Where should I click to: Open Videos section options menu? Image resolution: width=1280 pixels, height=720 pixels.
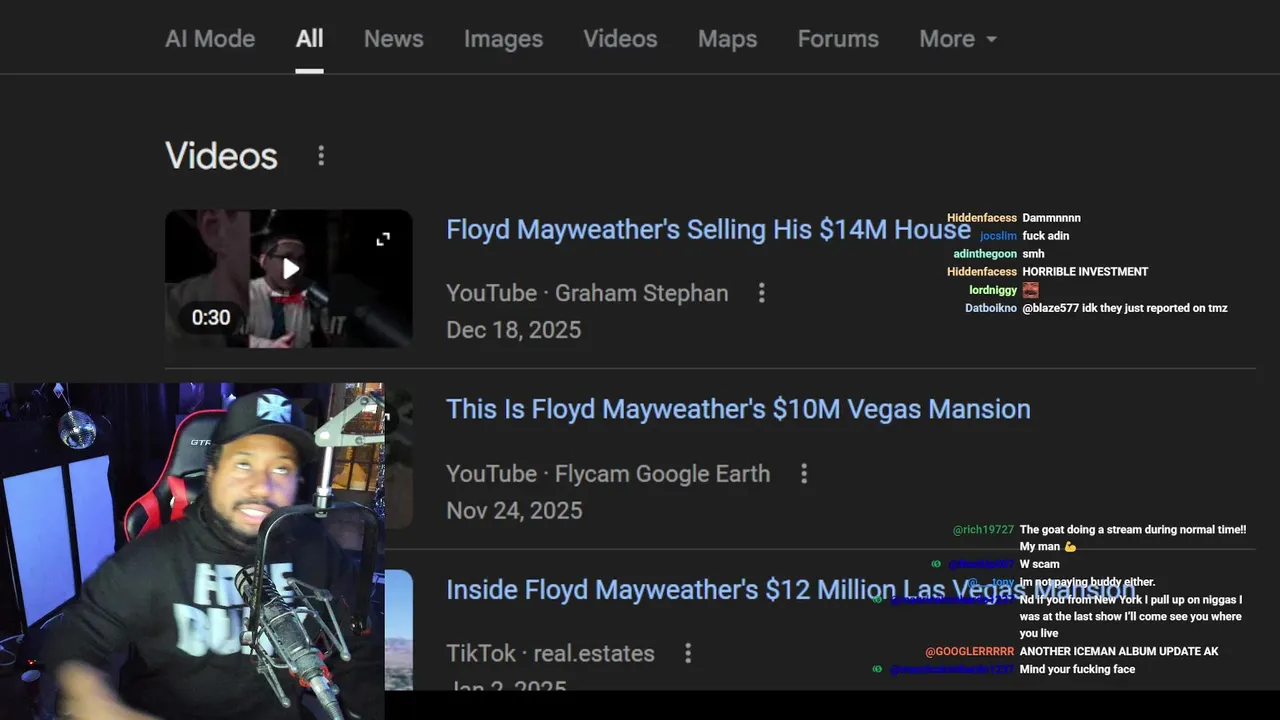321,156
